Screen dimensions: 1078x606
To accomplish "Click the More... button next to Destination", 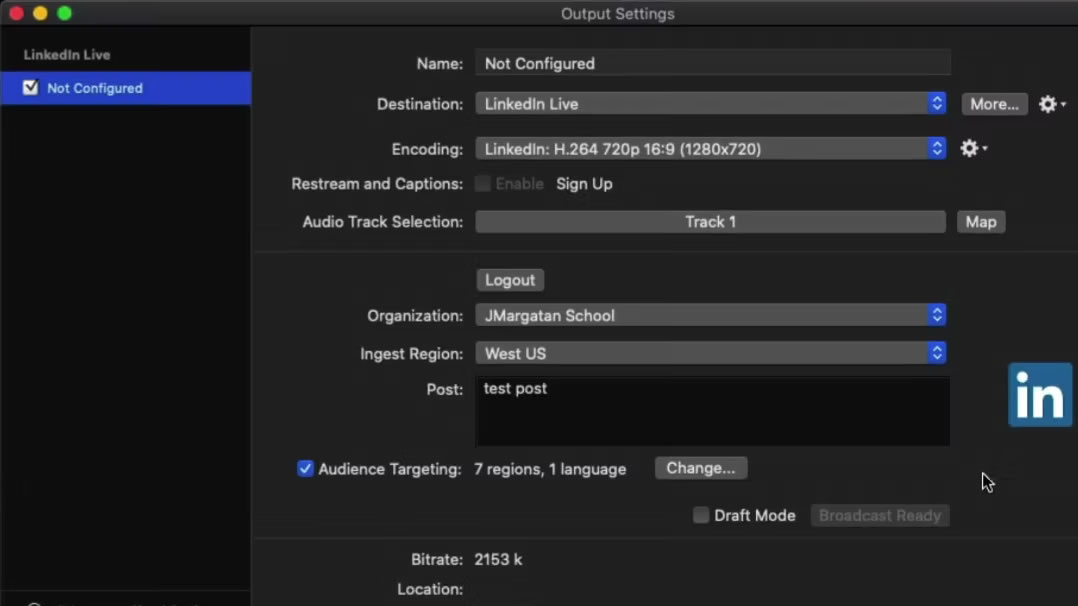I will [994, 104].
